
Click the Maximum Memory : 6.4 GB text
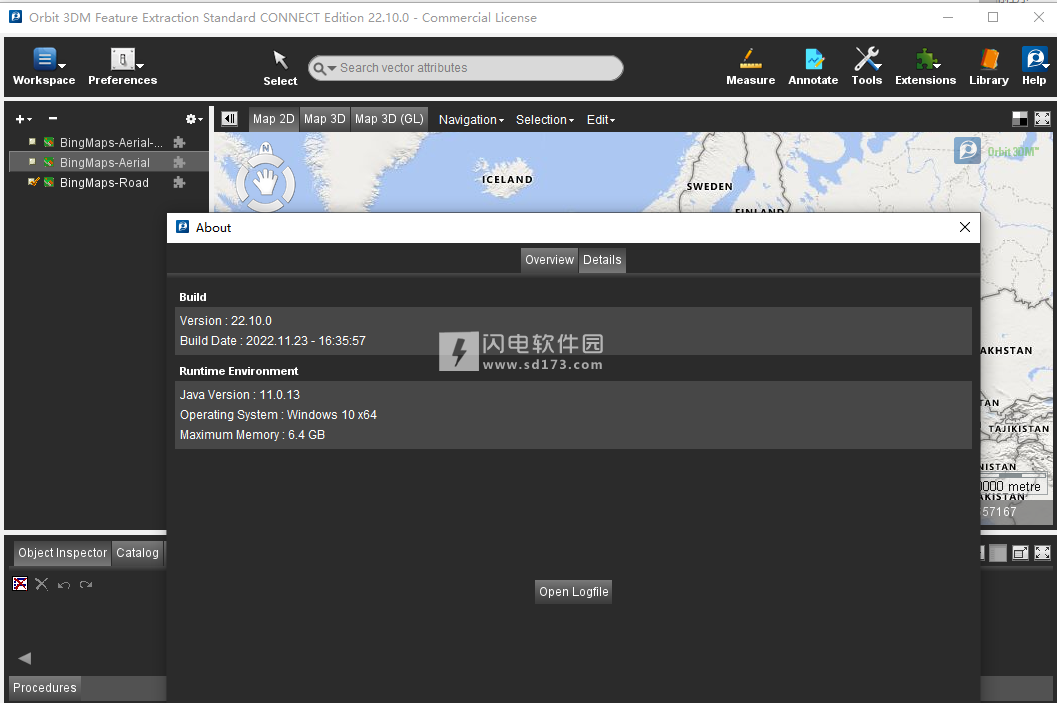tap(252, 435)
